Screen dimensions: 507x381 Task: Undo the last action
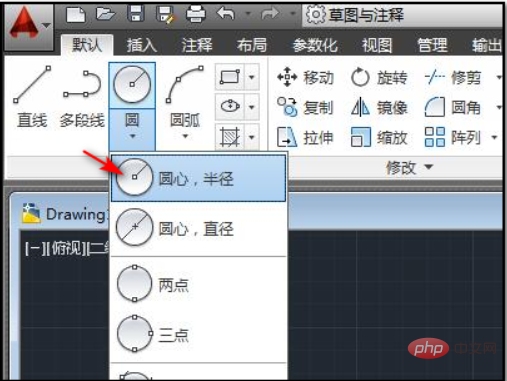coord(226,14)
